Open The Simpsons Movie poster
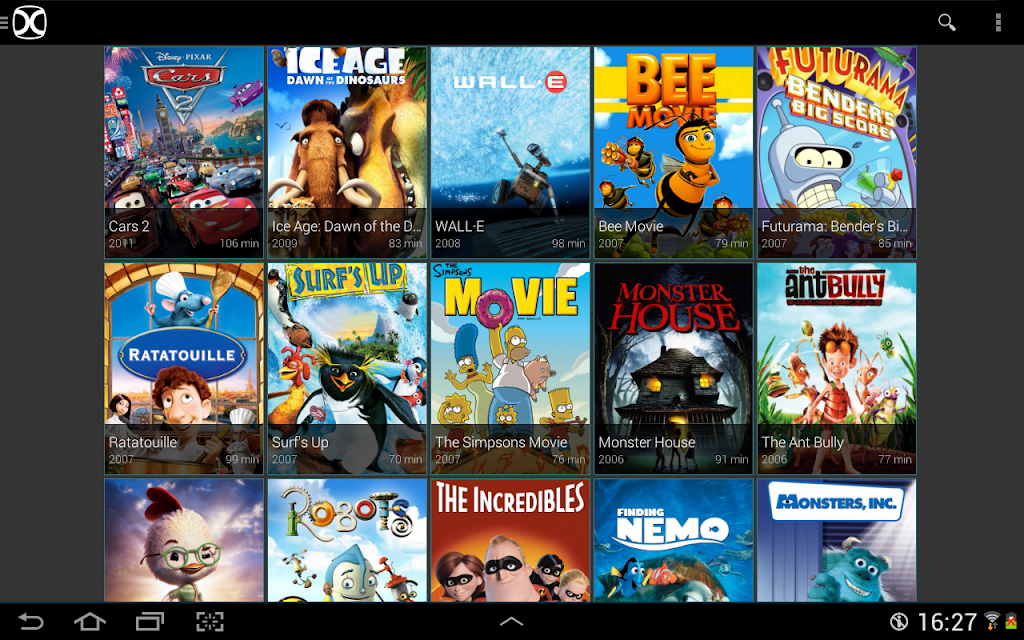 pyautogui.click(x=510, y=368)
